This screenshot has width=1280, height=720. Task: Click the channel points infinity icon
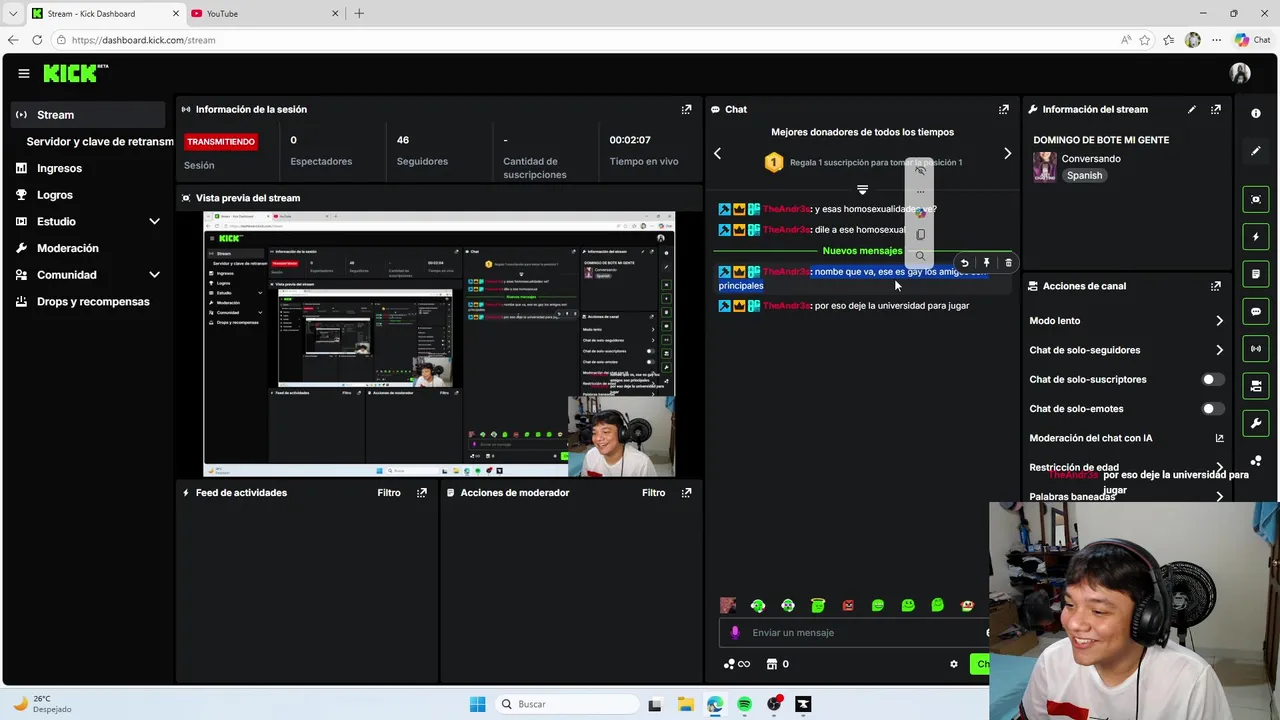(736, 664)
